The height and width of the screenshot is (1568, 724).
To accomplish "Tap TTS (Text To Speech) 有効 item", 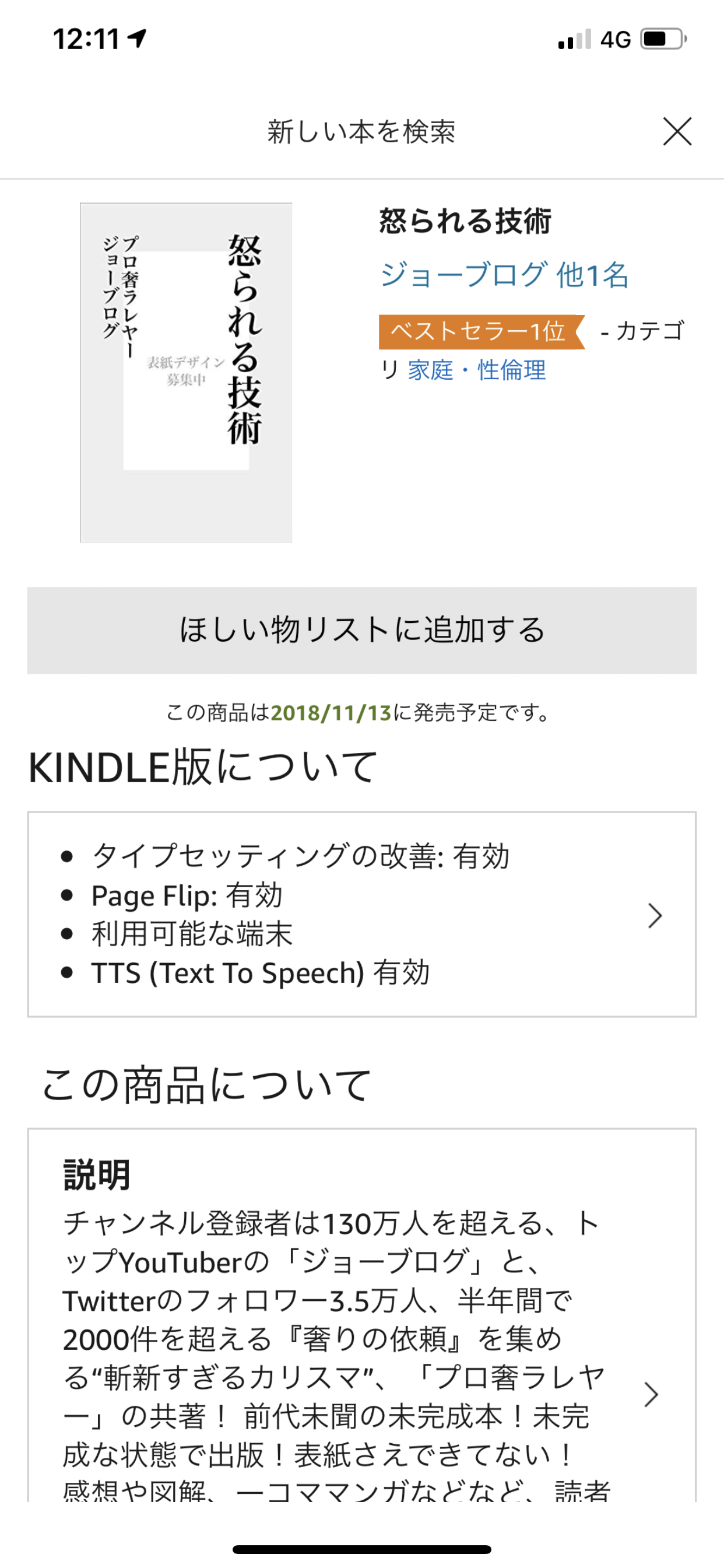I will 261,972.
